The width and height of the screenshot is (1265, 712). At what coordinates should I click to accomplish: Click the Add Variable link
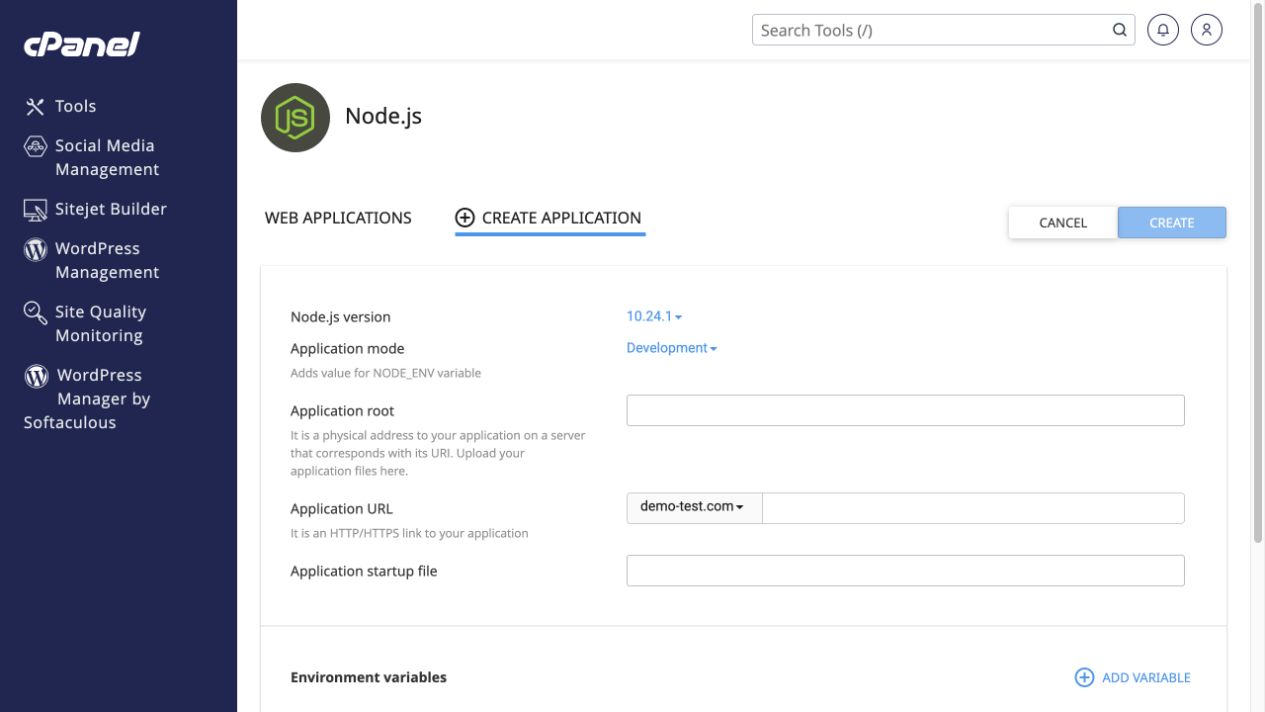(1146, 678)
